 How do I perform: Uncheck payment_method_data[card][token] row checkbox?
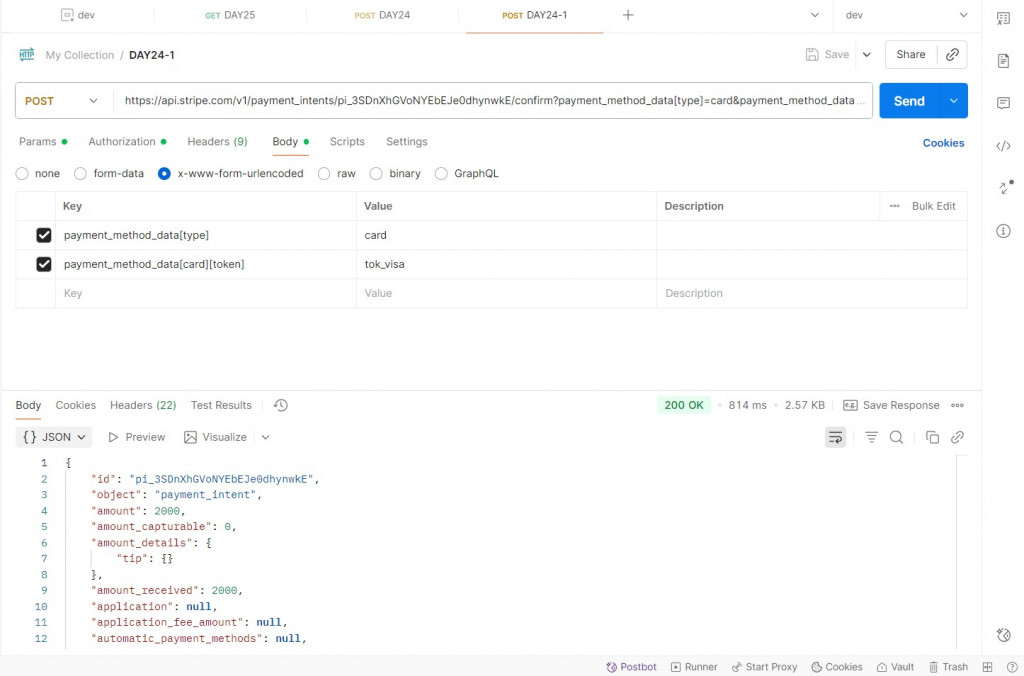tap(44, 264)
